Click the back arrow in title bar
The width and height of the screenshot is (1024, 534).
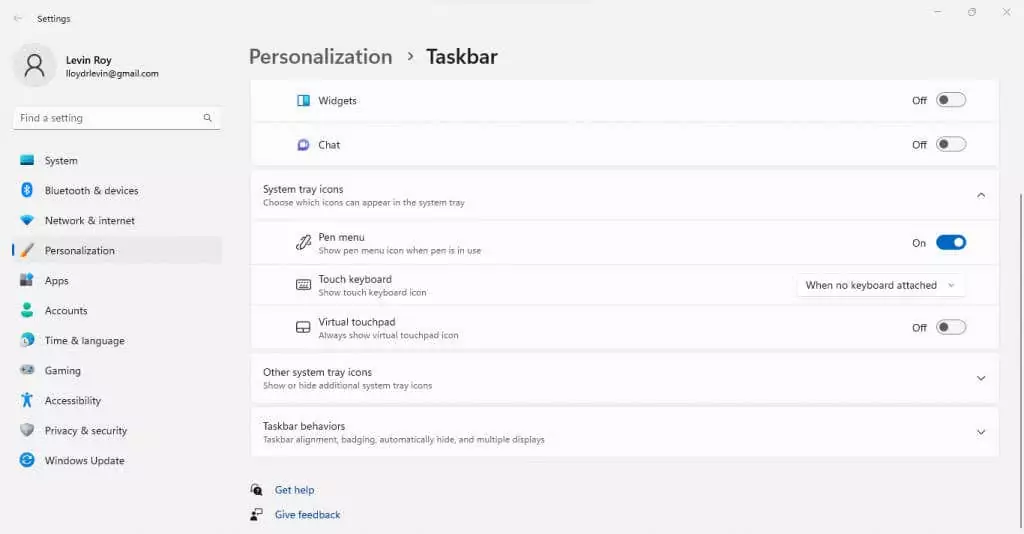click(17, 18)
